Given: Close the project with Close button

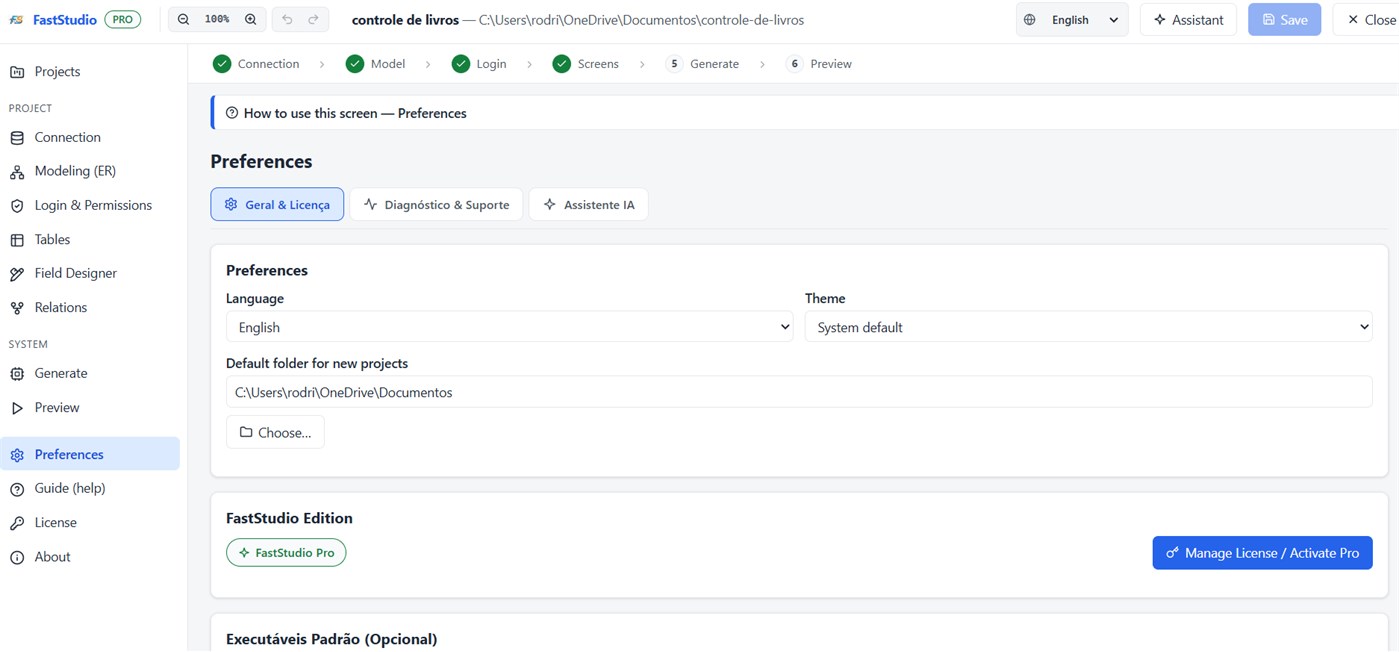Looking at the screenshot, I should click(1366, 19).
